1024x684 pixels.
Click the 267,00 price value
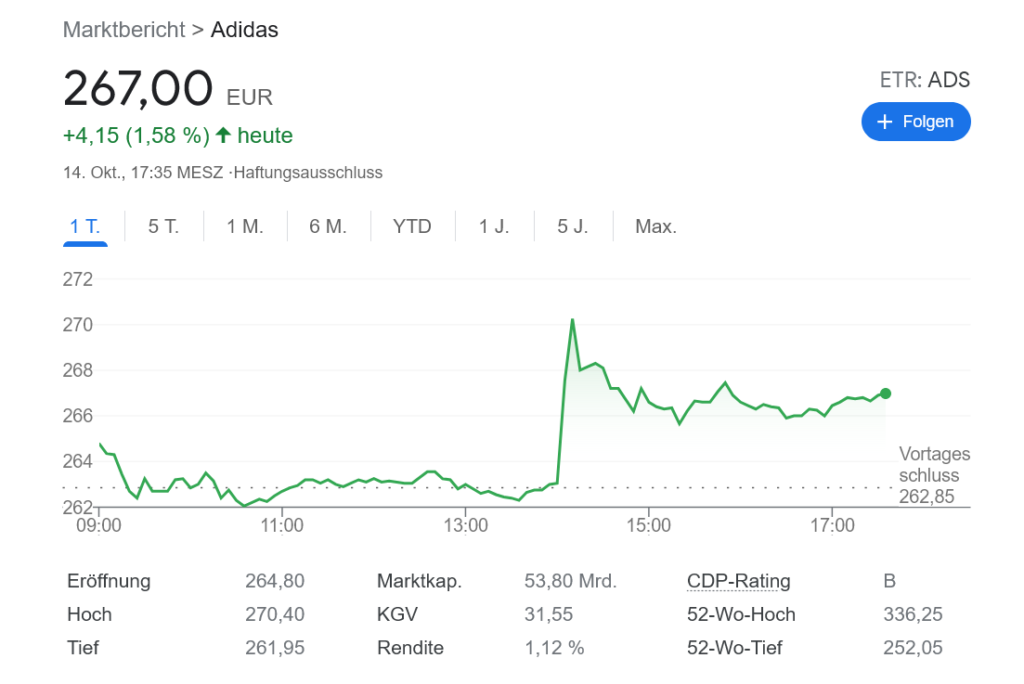[138, 89]
